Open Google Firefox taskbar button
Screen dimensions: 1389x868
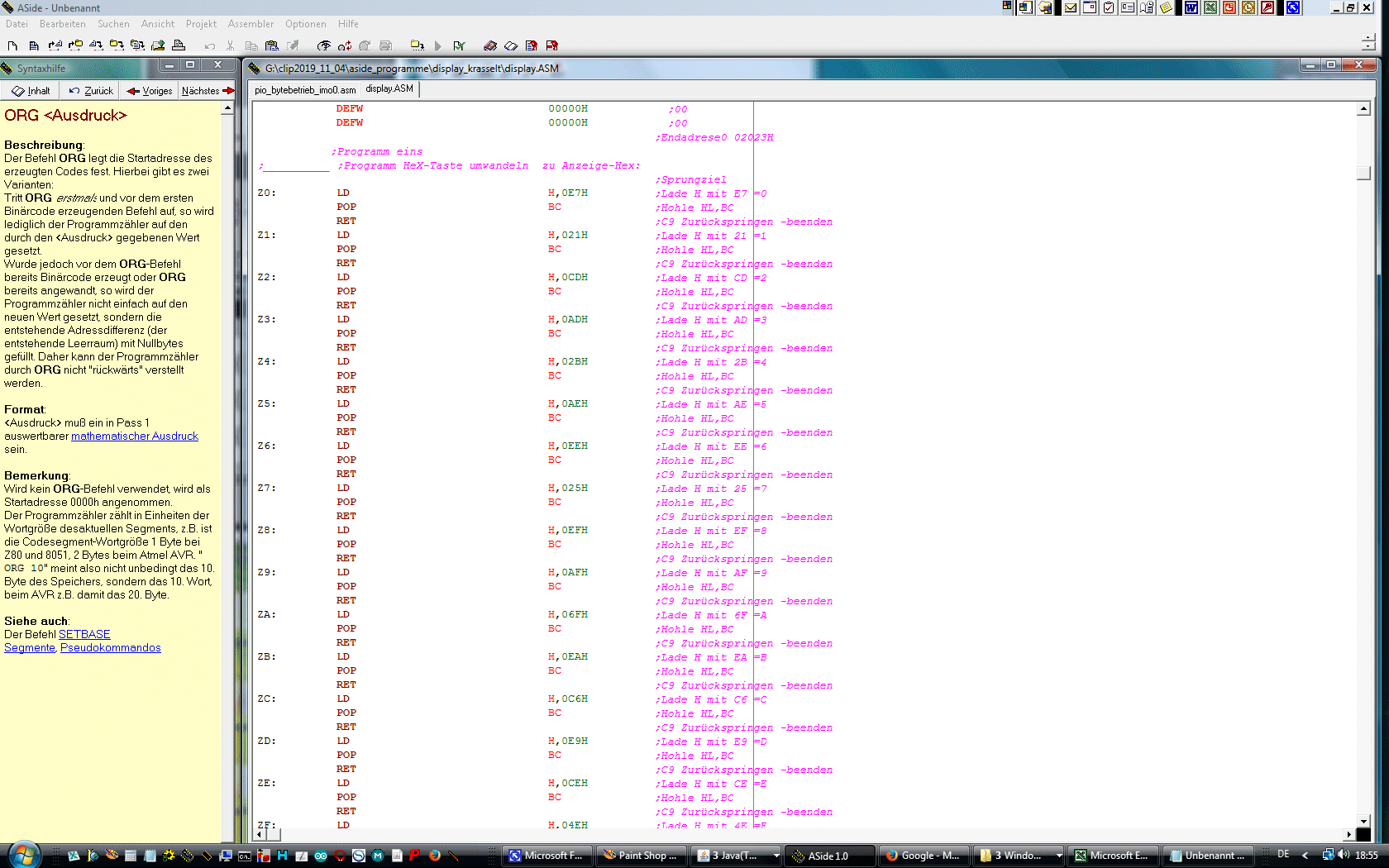[924, 856]
